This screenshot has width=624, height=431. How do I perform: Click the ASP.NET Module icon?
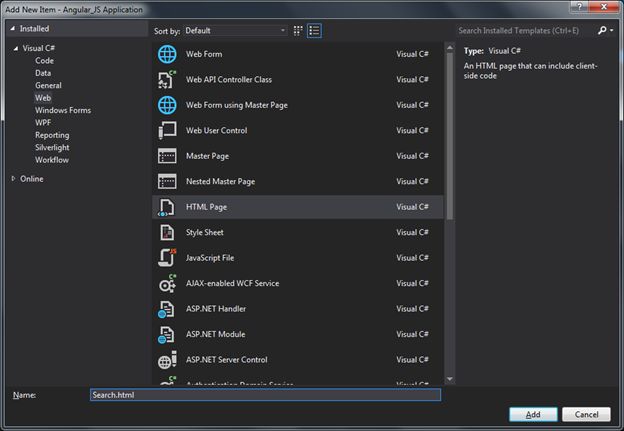click(x=166, y=335)
